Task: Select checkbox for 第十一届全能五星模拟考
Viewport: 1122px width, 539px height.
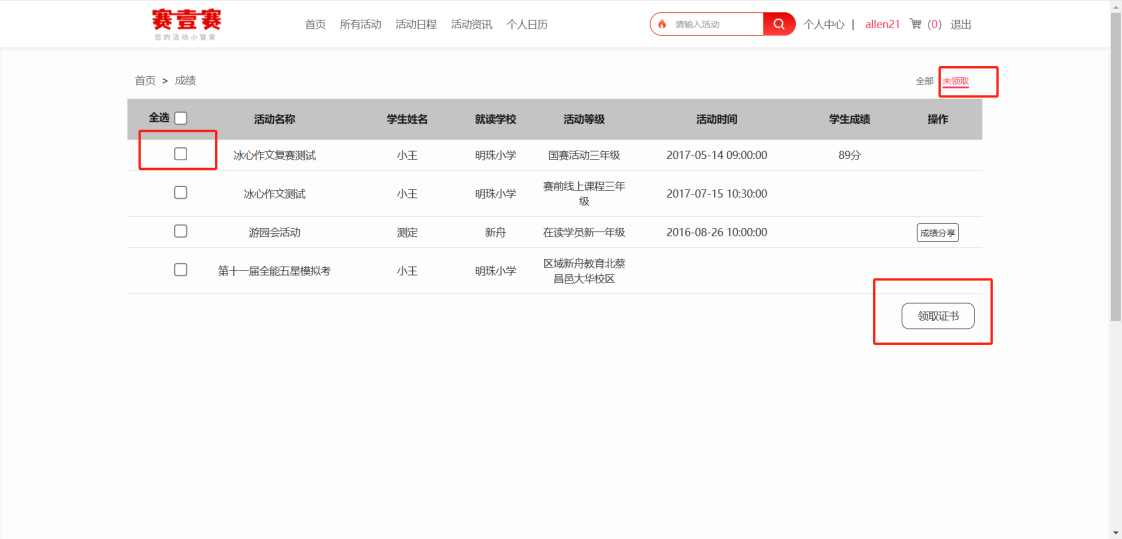Action: (x=181, y=270)
